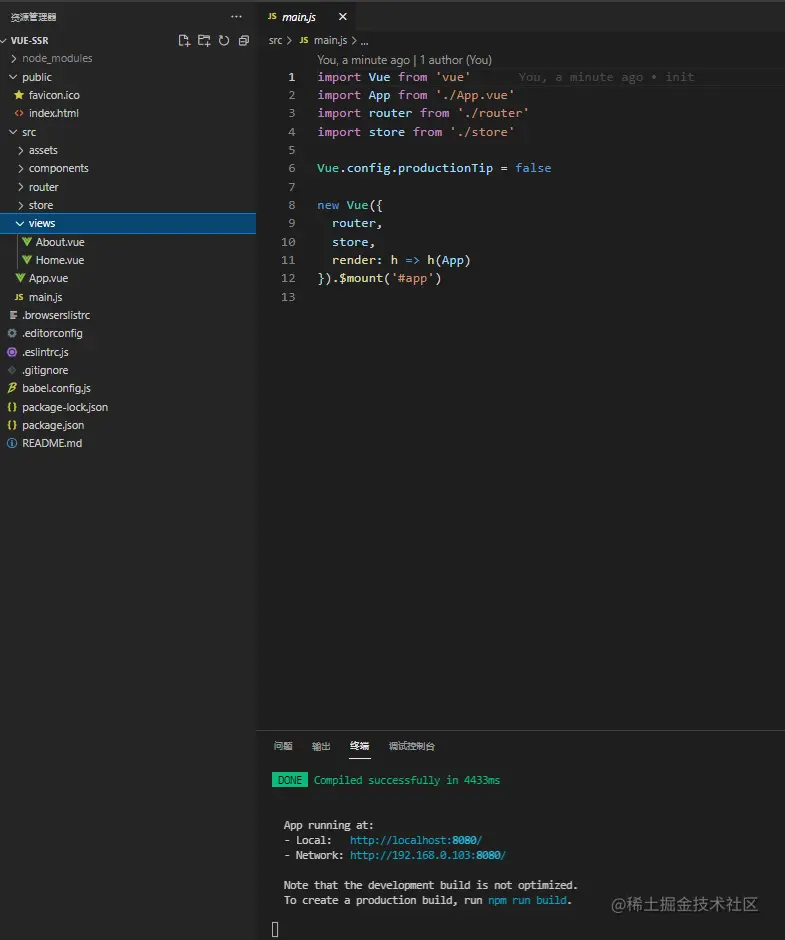Click the ESLint icon beside .eslintrc.js
This screenshot has height=940, width=785.
(x=11, y=352)
